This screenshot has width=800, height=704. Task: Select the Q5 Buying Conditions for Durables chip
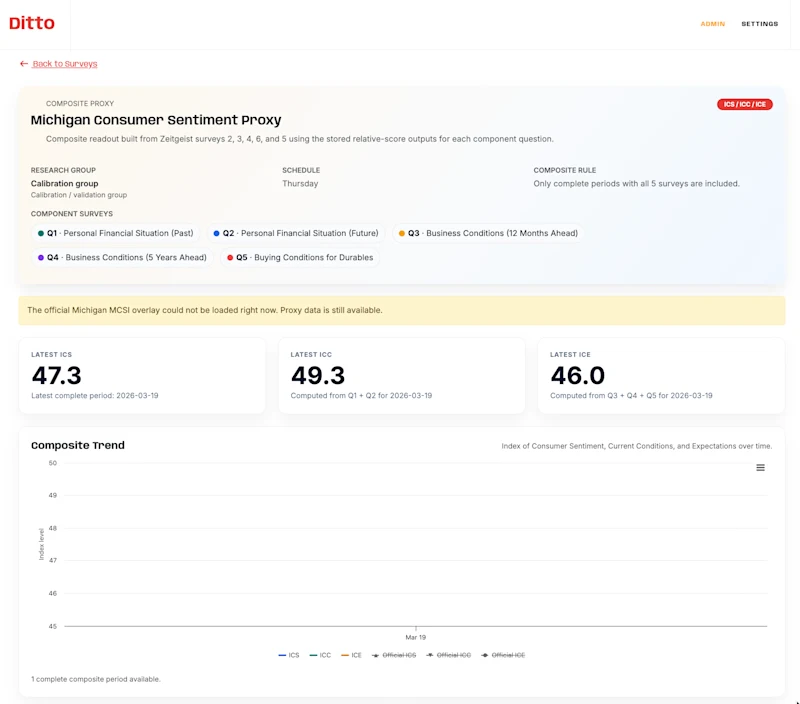(300, 258)
